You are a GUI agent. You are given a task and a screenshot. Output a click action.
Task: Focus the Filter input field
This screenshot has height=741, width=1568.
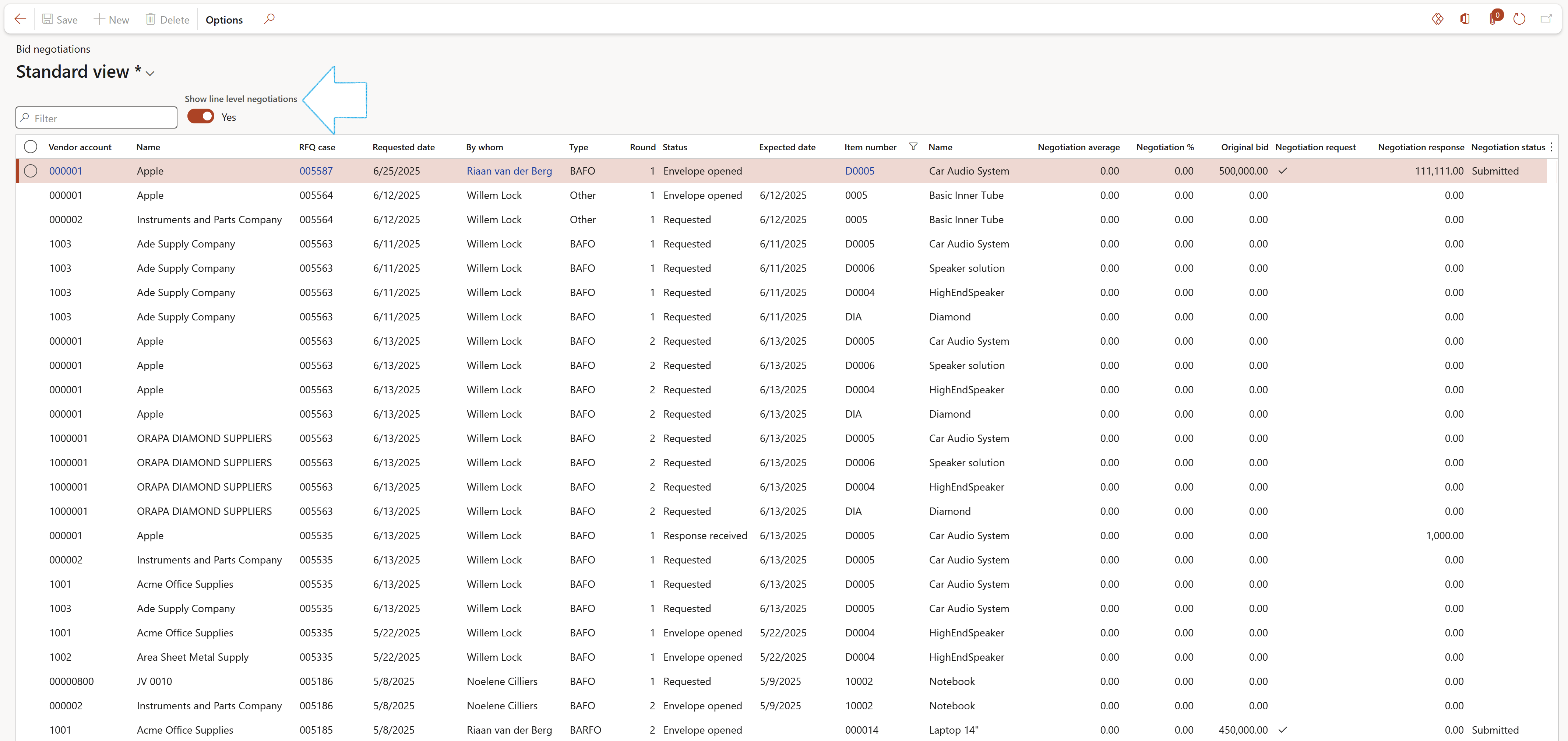[x=97, y=118]
